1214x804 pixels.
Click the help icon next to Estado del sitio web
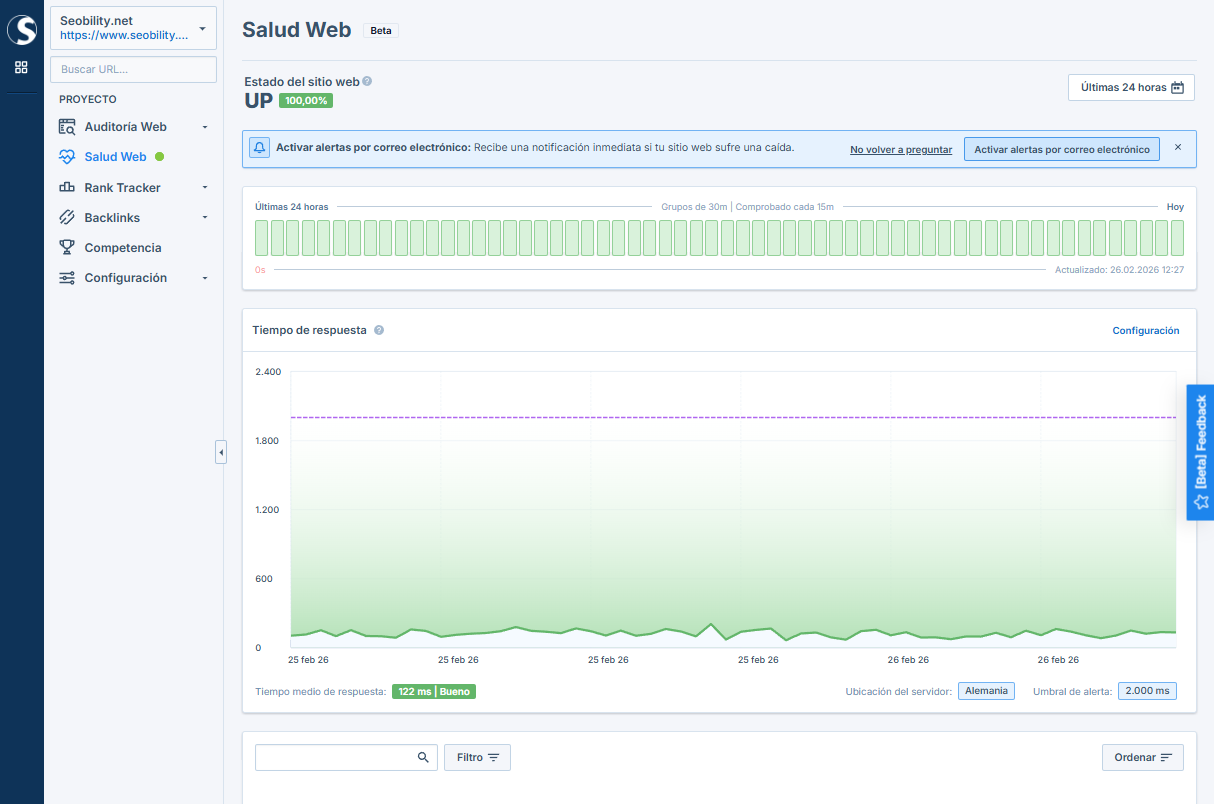tap(367, 81)
